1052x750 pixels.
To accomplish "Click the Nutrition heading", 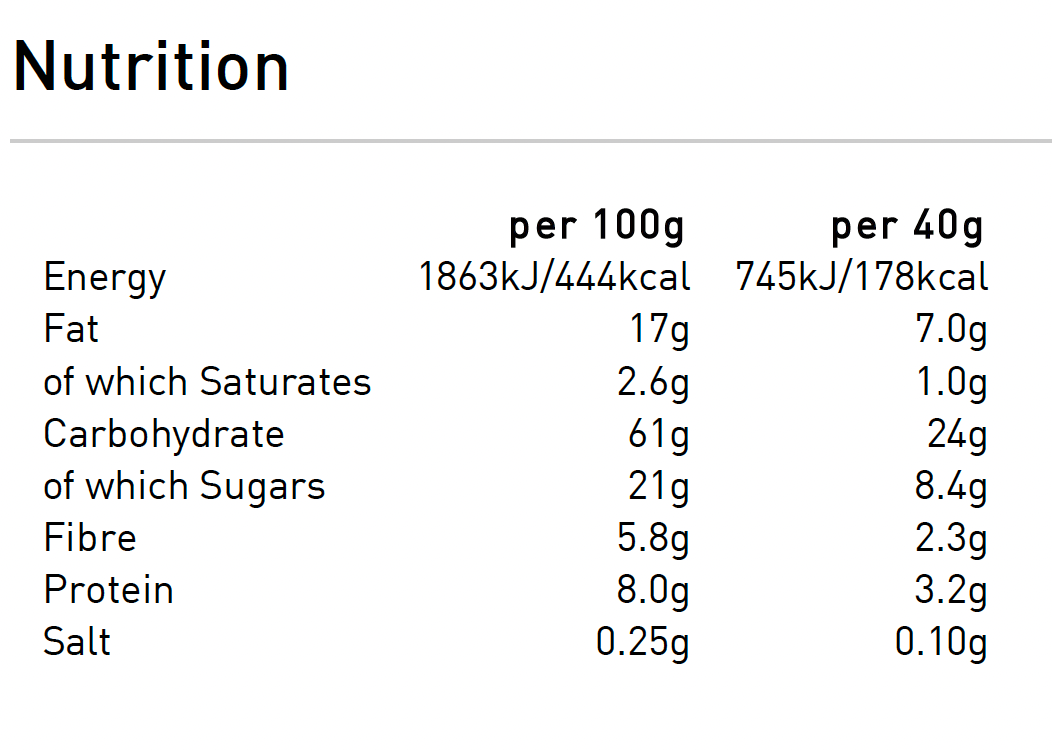I will [x=151, y=67].
